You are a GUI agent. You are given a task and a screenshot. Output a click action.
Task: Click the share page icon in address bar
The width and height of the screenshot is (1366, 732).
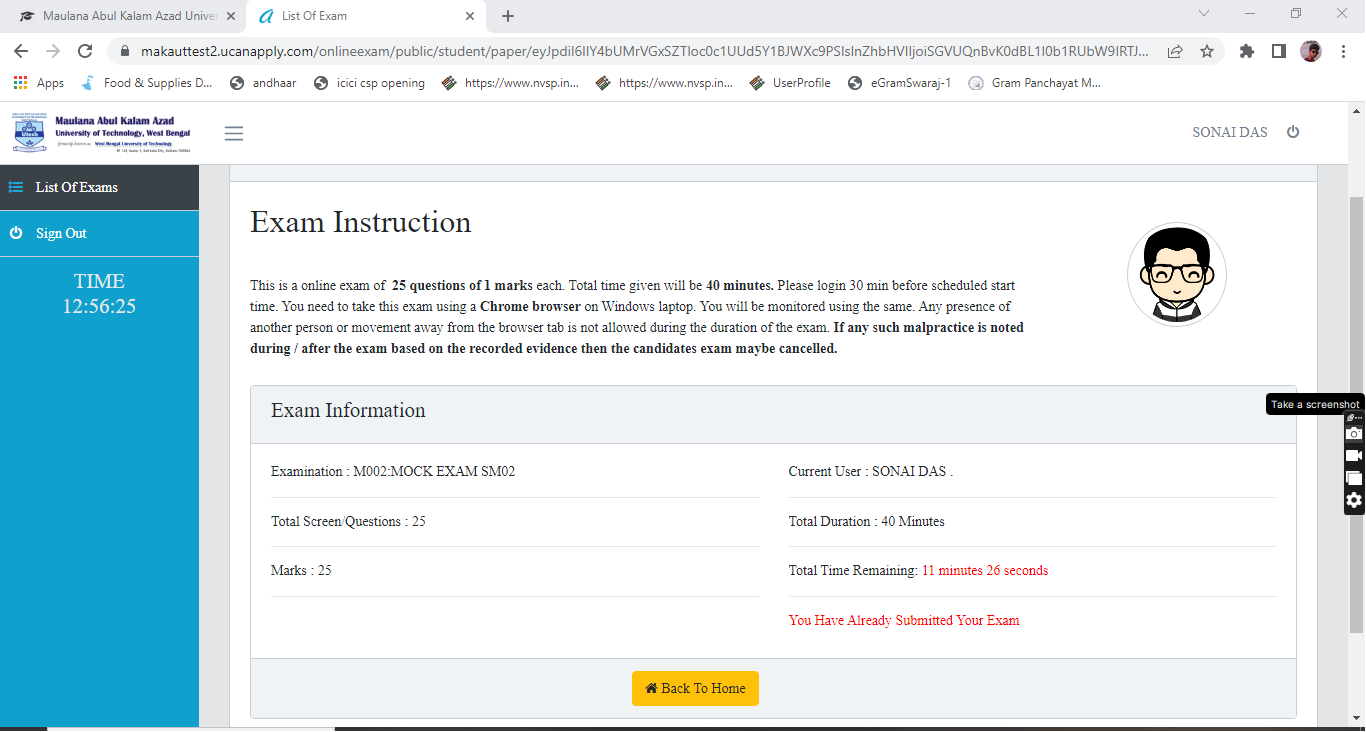1175,51
